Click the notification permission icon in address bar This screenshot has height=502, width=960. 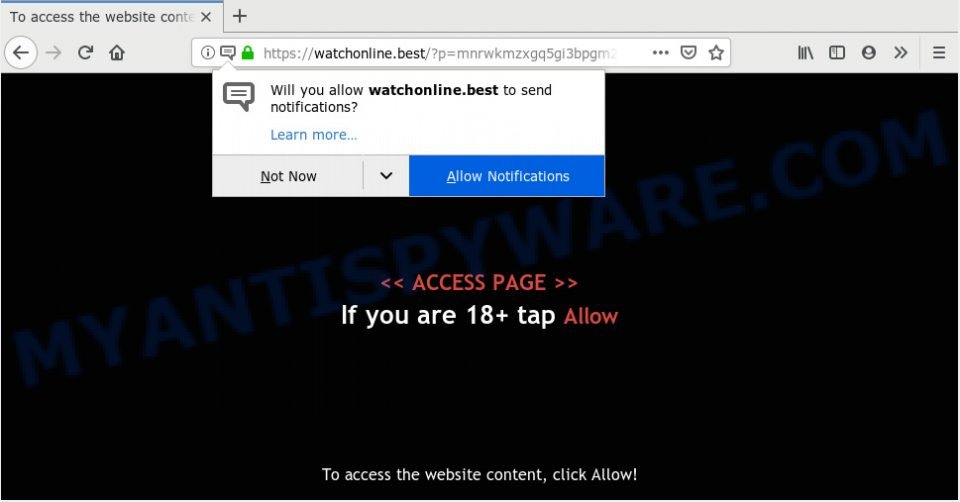click(228, 53)
